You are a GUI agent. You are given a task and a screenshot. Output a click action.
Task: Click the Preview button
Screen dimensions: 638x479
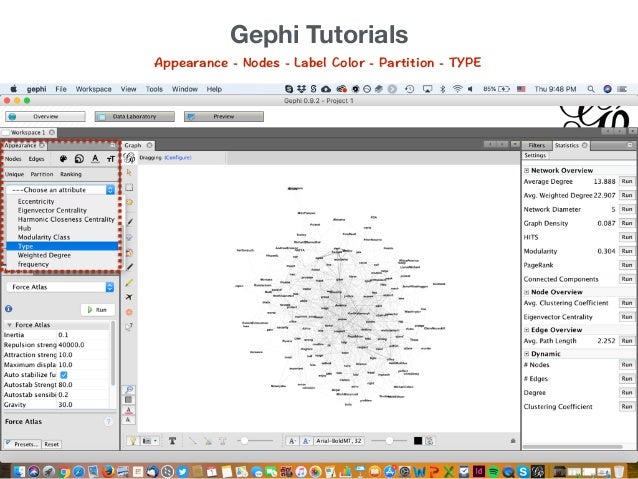224,116
